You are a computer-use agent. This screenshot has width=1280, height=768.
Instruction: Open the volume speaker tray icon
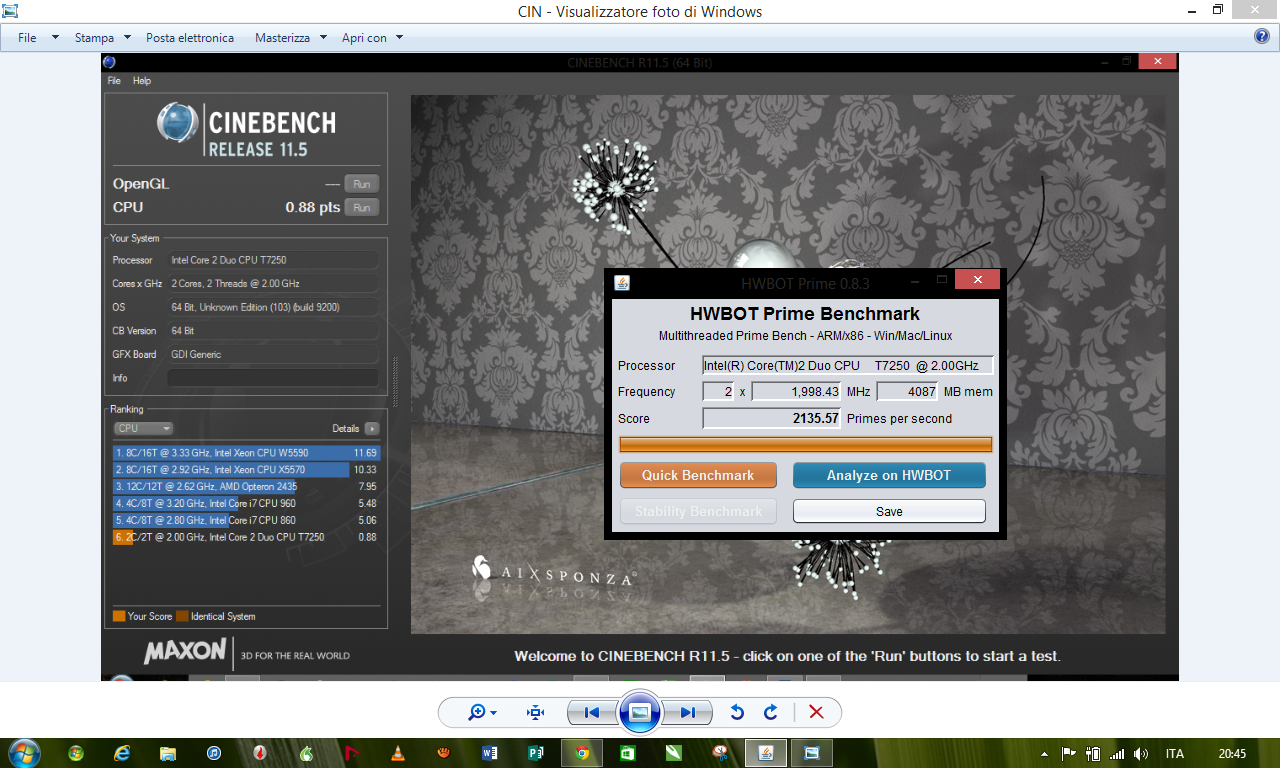[1142, 754]
